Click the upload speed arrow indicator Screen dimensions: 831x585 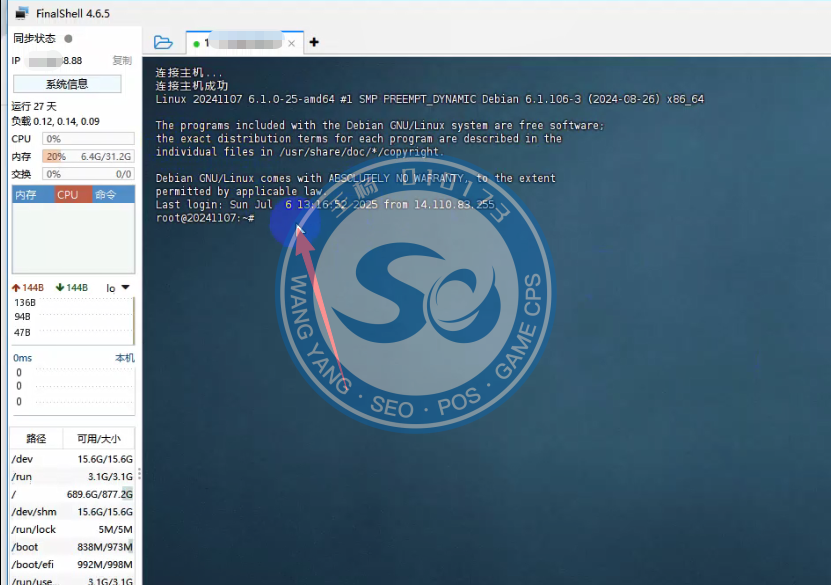[x=16, y=288]
